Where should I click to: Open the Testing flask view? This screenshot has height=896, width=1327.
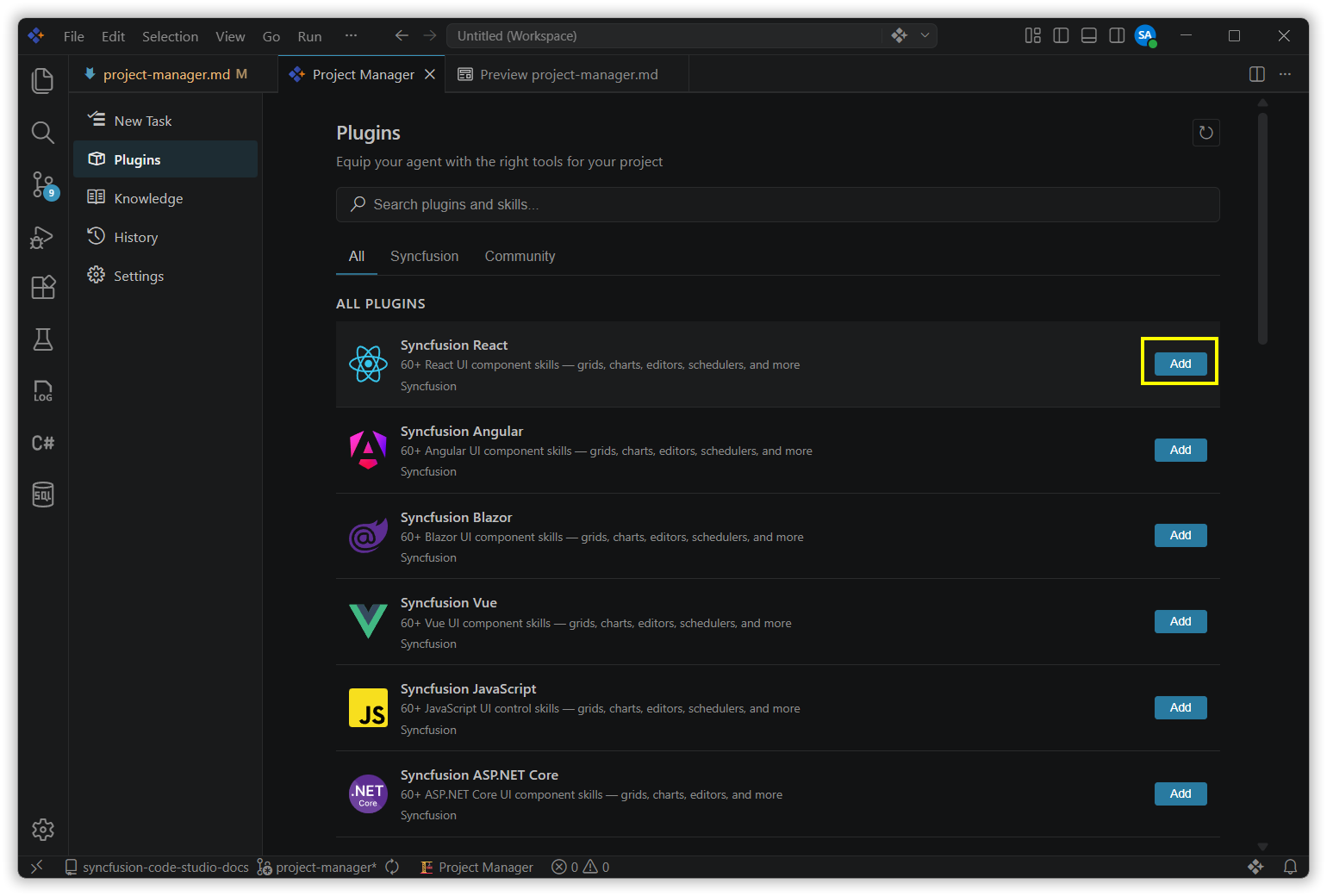coord(42,339)
